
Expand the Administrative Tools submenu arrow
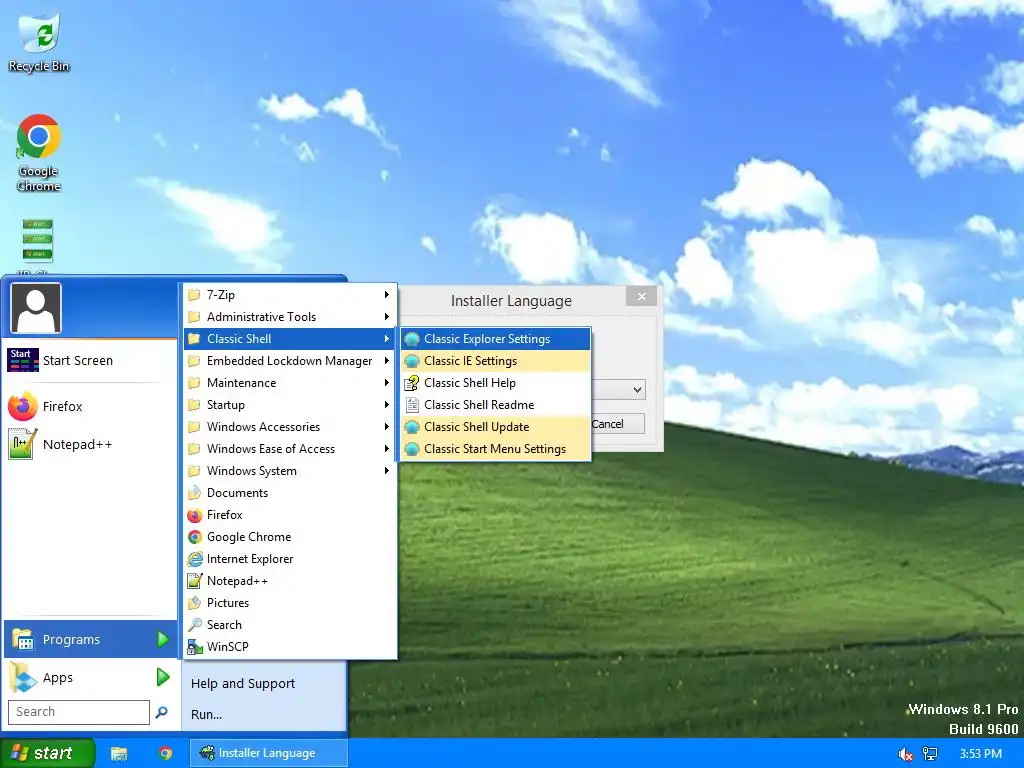click(x=387, y=317)
